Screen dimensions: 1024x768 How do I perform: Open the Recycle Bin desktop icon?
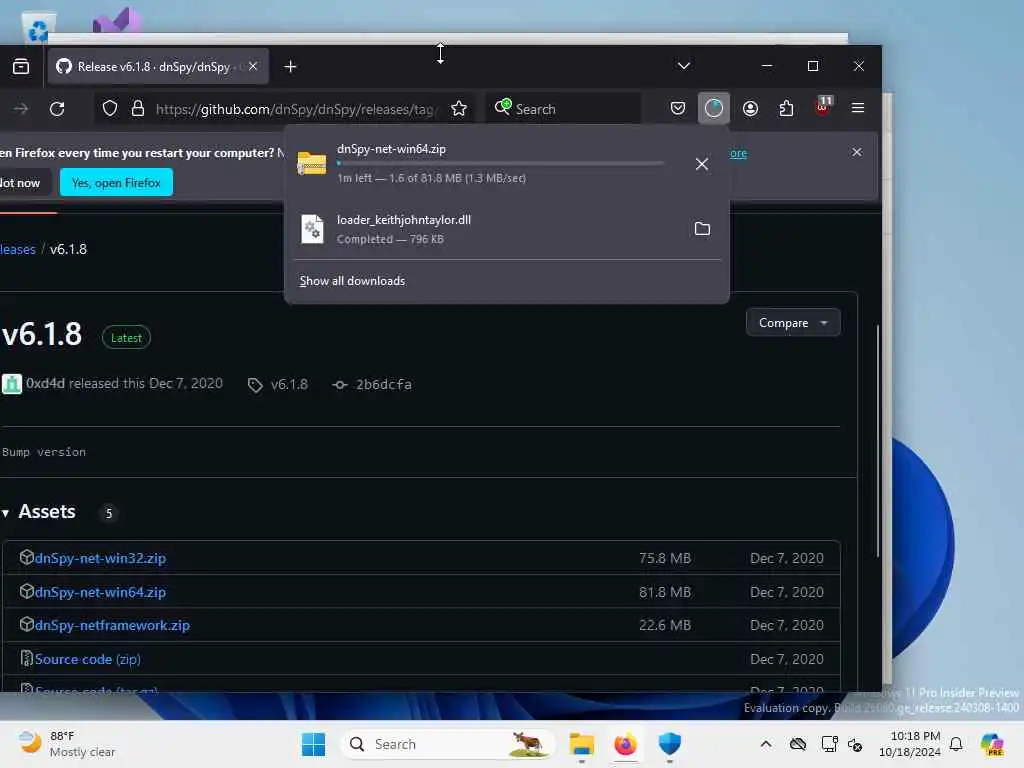point(39,29)
